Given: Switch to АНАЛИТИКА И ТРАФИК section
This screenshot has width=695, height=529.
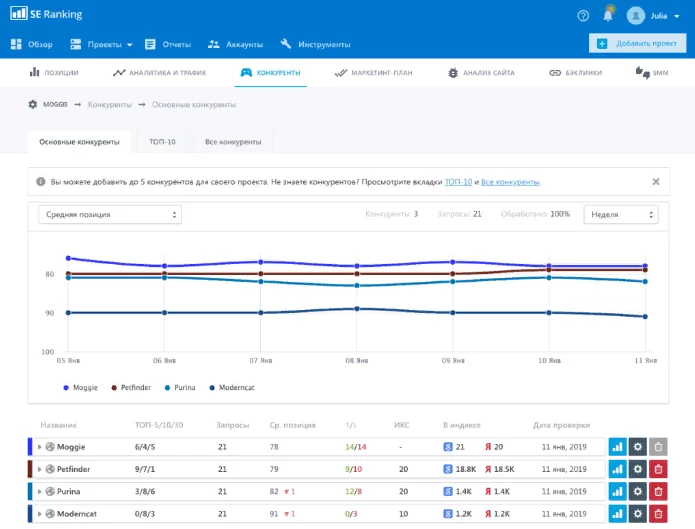Looking at the screenshot, I should [160, 72].
